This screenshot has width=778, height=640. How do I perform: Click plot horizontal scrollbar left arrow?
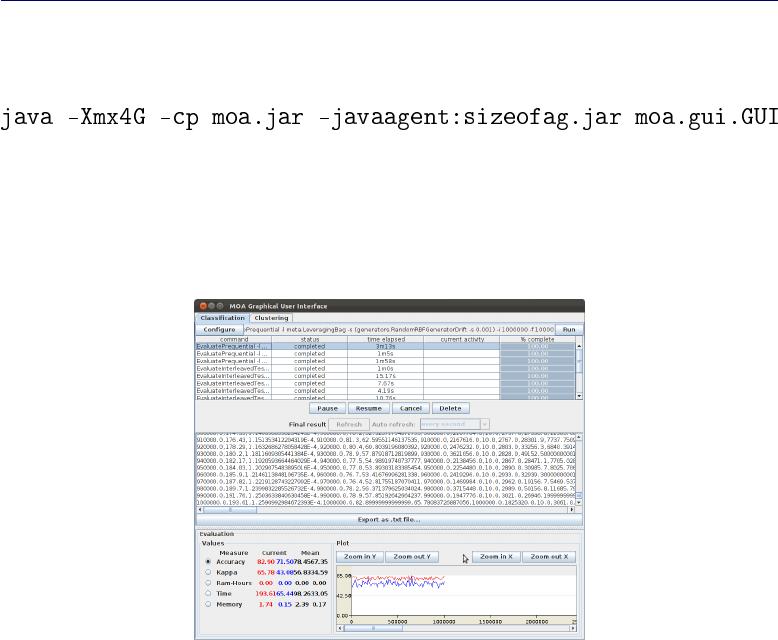click(340, 628)
